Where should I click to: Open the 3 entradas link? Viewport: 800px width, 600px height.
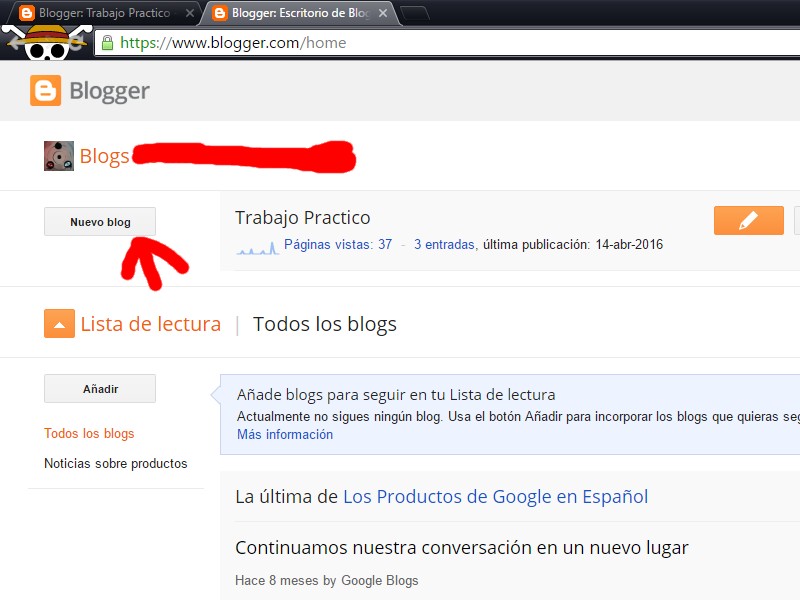click(x=444, y=244)
